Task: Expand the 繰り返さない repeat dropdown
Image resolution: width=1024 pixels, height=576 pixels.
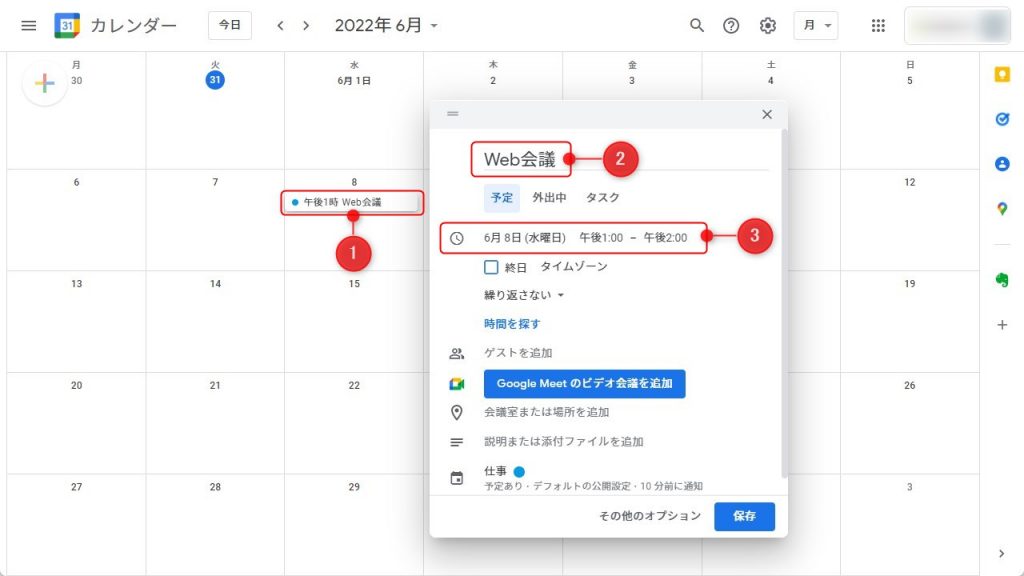Action: click(524, 295)
